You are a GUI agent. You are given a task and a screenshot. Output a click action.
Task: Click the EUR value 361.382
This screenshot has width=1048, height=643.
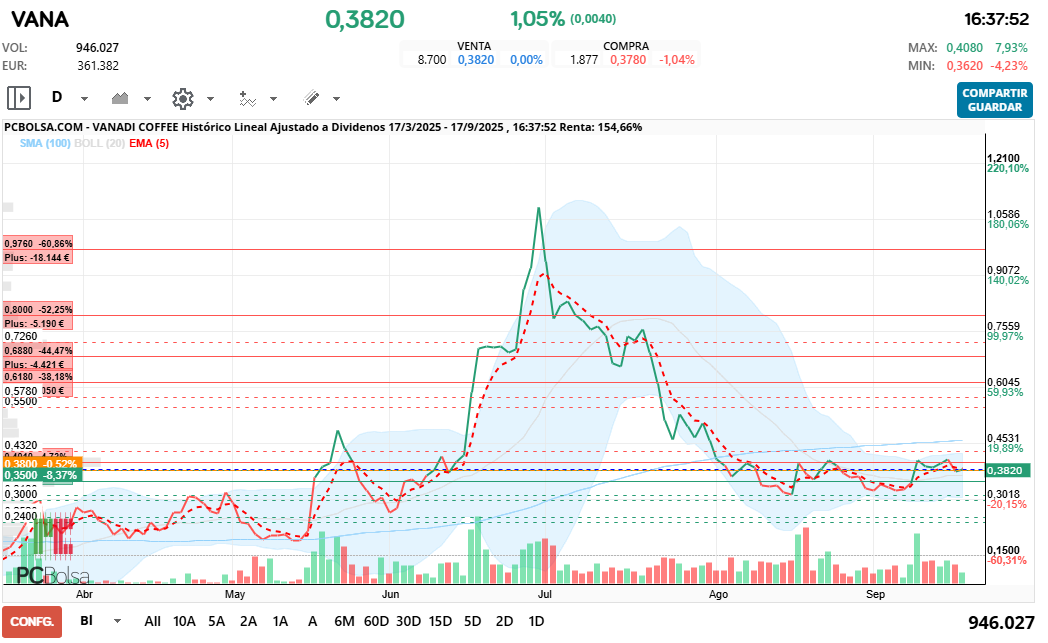click(x=98, y=66)
